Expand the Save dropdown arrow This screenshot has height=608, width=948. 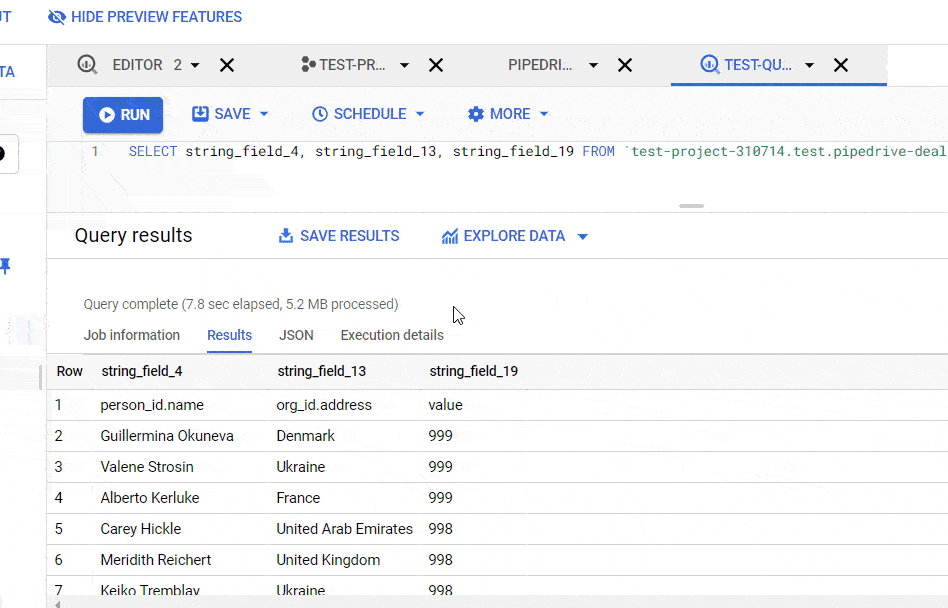(x=264, y=114)
